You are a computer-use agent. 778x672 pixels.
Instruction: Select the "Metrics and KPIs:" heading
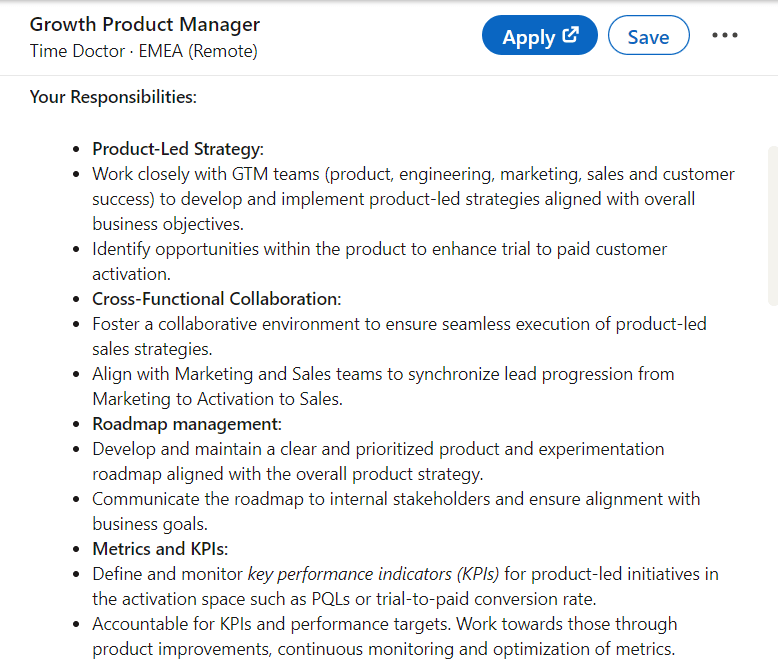pyautogui.click(x=160, y=549)
